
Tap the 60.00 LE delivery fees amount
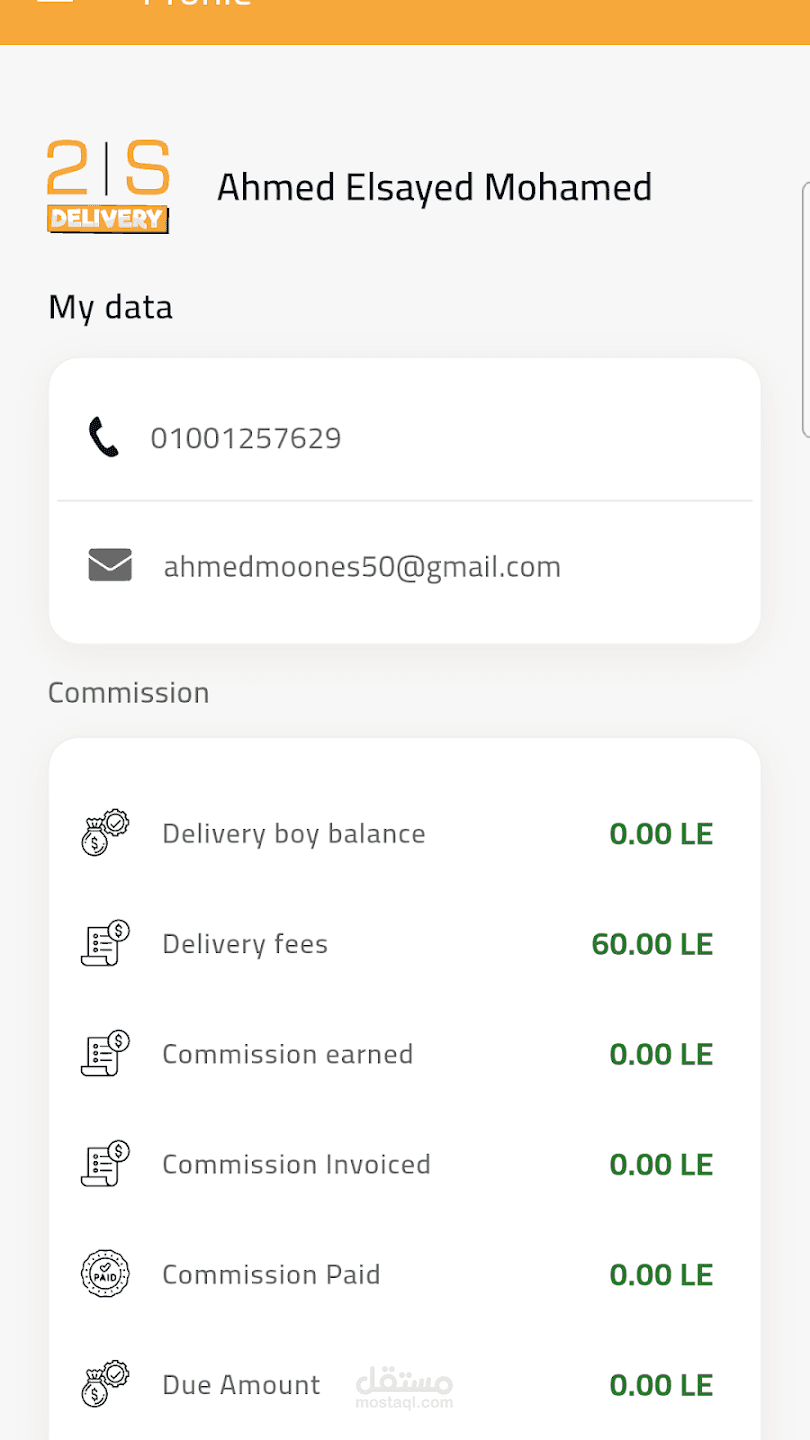tap(652, 944)
